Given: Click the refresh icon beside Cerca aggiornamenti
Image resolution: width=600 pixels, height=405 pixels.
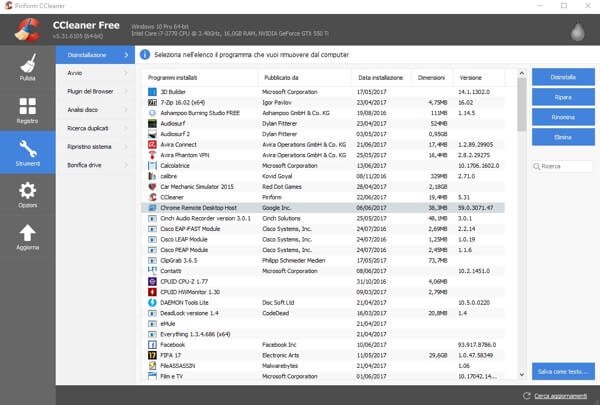Looking at the screenshot, I should pos(527,396).
